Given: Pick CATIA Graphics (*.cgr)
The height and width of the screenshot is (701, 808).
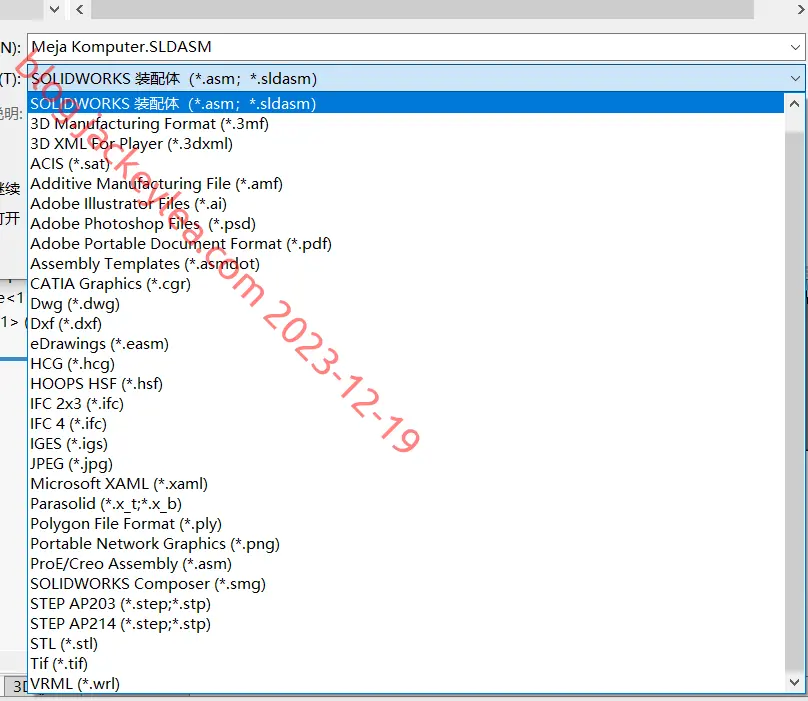Looking at the screenshot, I should click(x=406, y=284).
